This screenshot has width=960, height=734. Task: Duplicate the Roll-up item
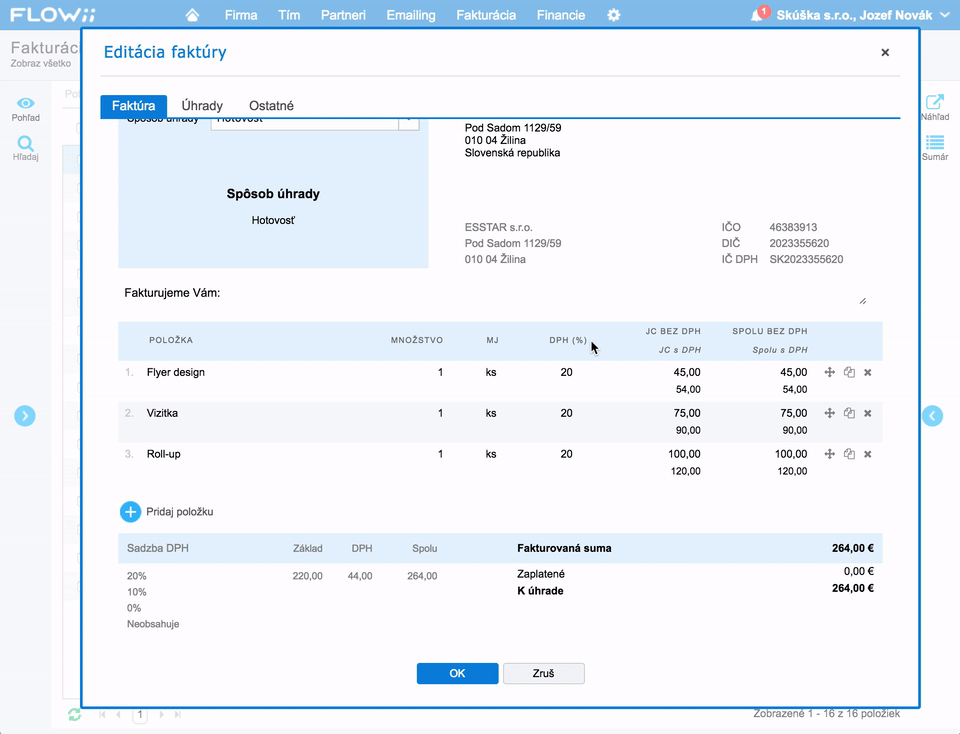click(x=849, y=454)
